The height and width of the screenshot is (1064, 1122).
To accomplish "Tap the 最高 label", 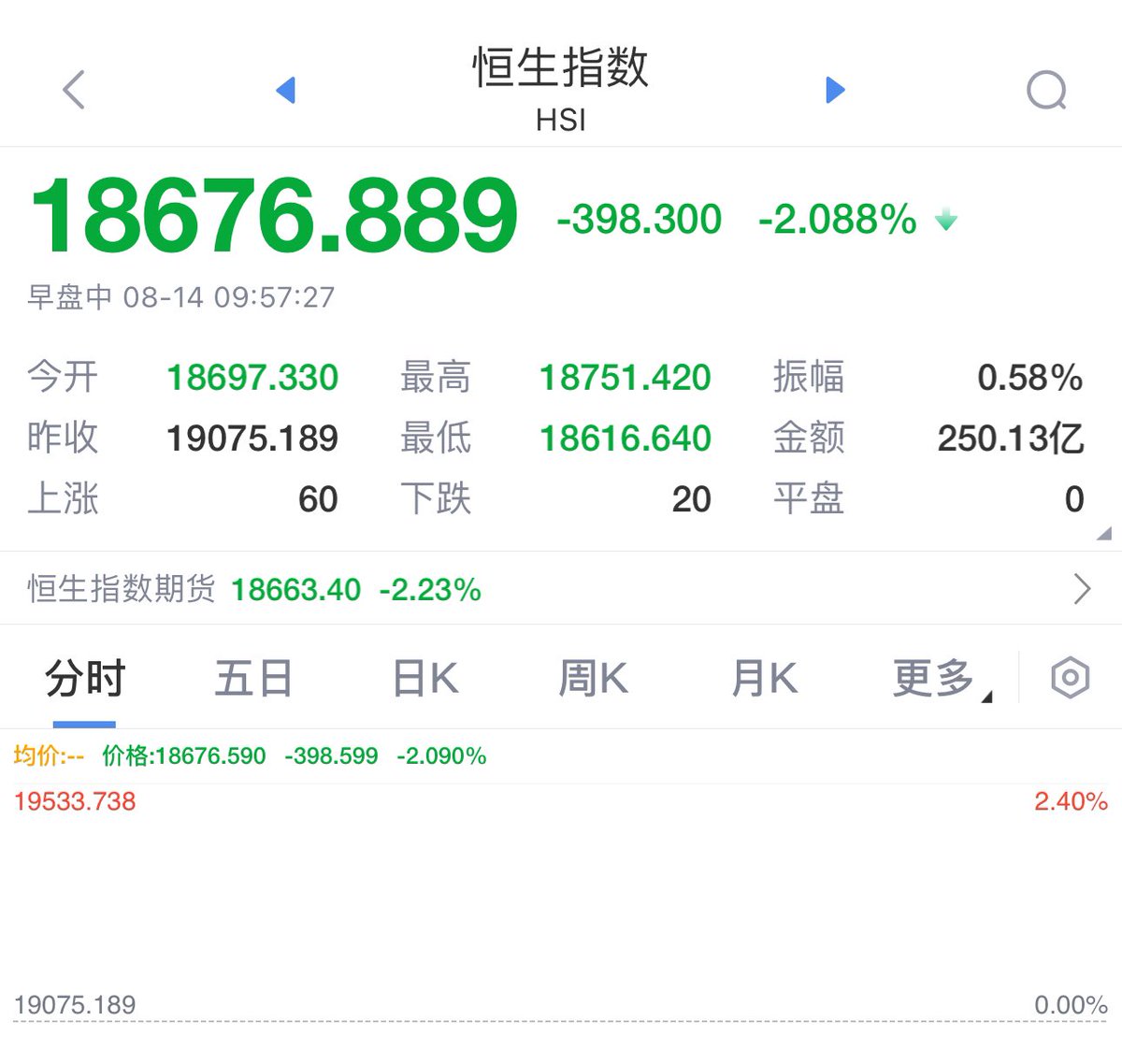I will click(x=436, y=378).
